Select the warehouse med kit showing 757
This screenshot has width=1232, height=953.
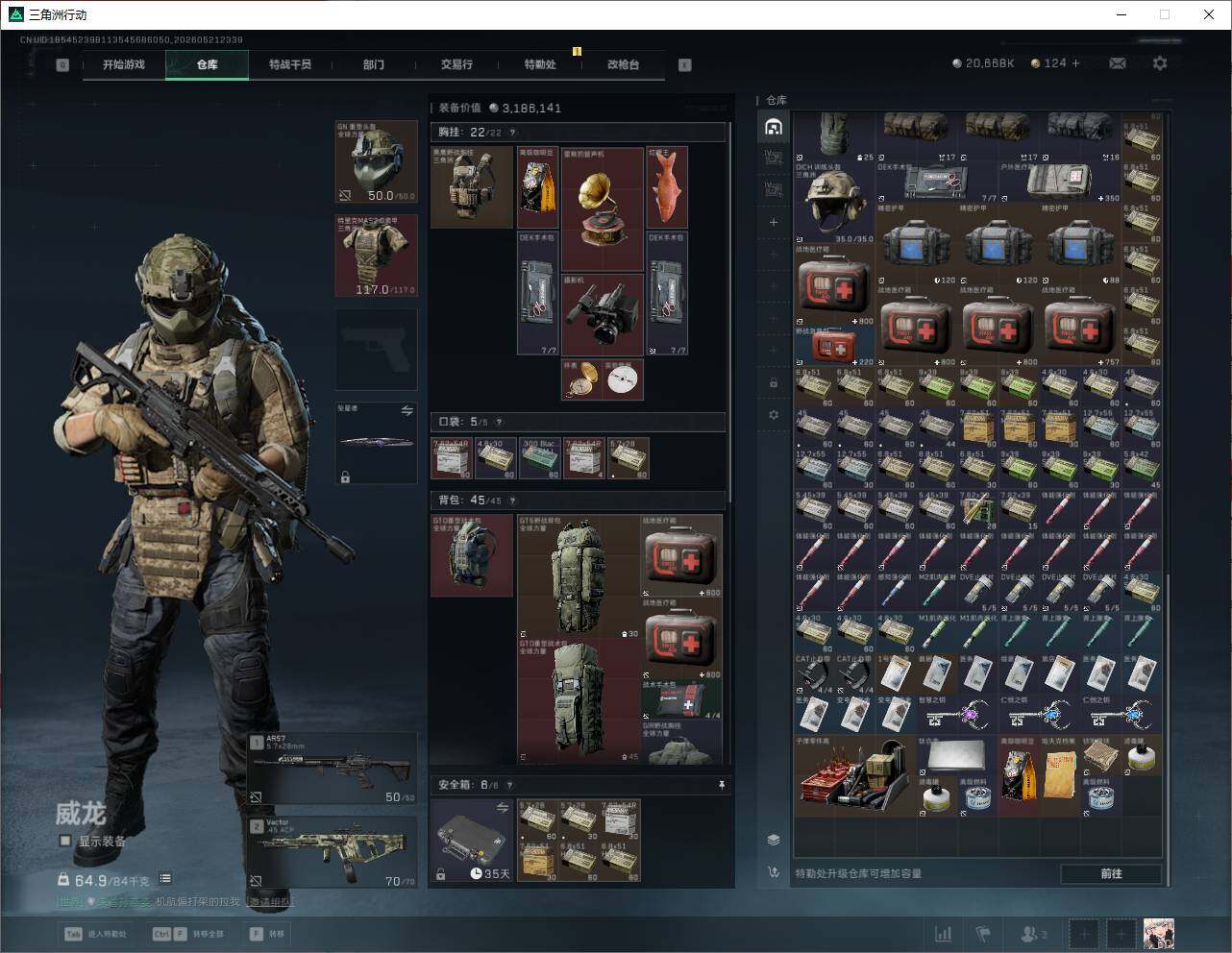[1080, 327]
